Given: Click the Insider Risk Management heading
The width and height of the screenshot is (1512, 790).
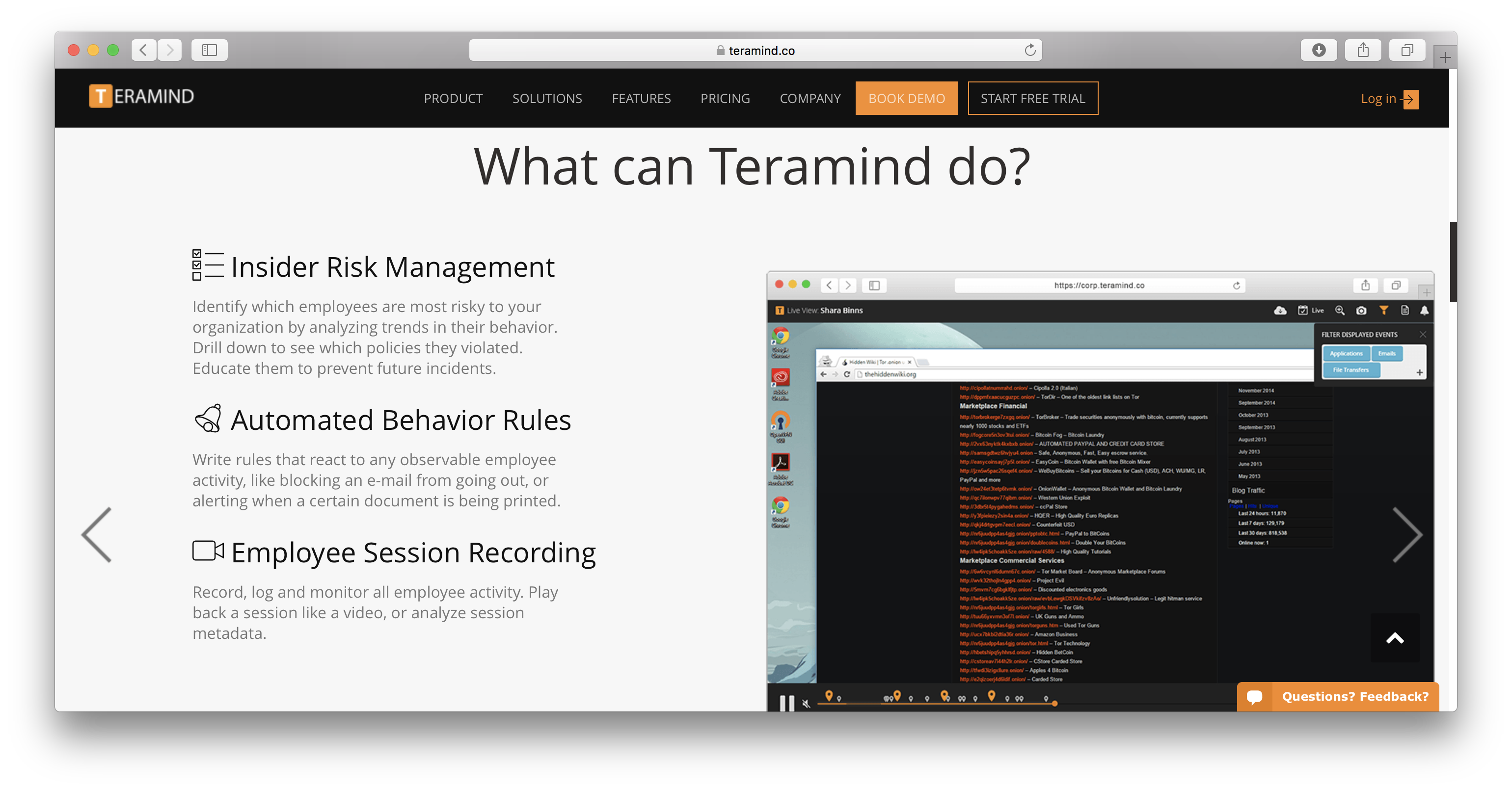Looking at the screenshot, I should point(392,267).
